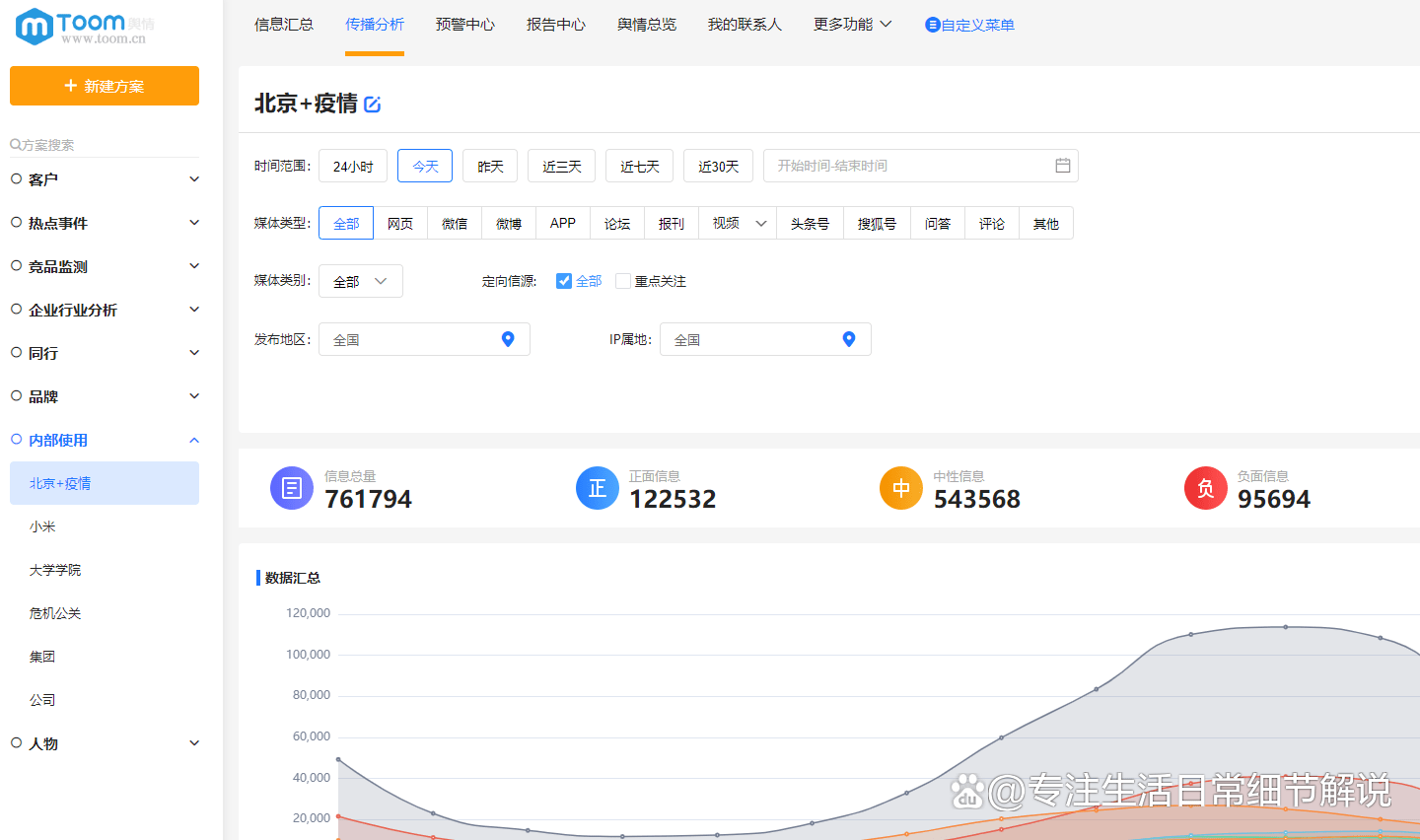Filter by 头条号 media type
The image size is (1420, 840).
(x=810, y=224)
